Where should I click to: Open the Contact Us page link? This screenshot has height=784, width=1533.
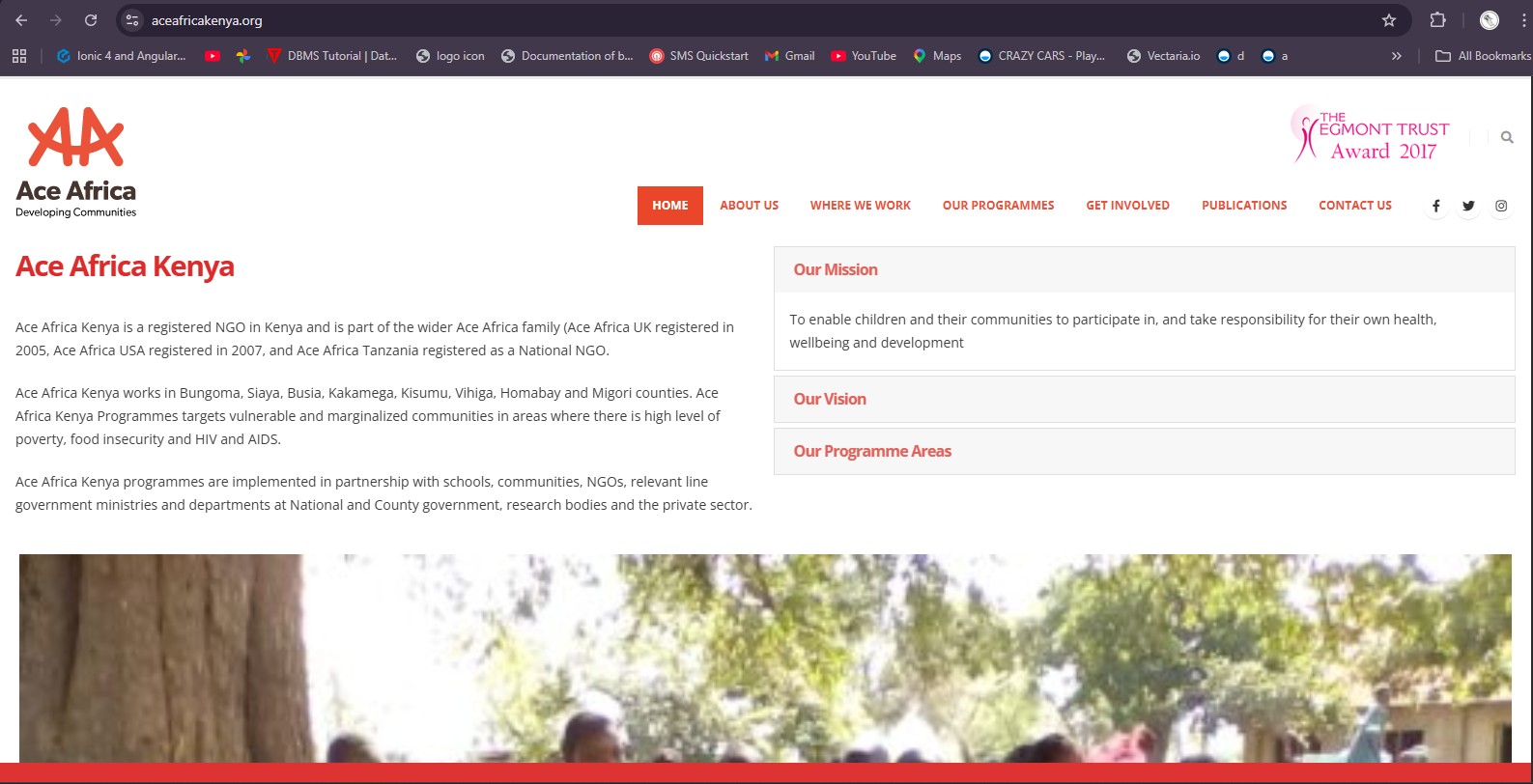pos(1354,206)
